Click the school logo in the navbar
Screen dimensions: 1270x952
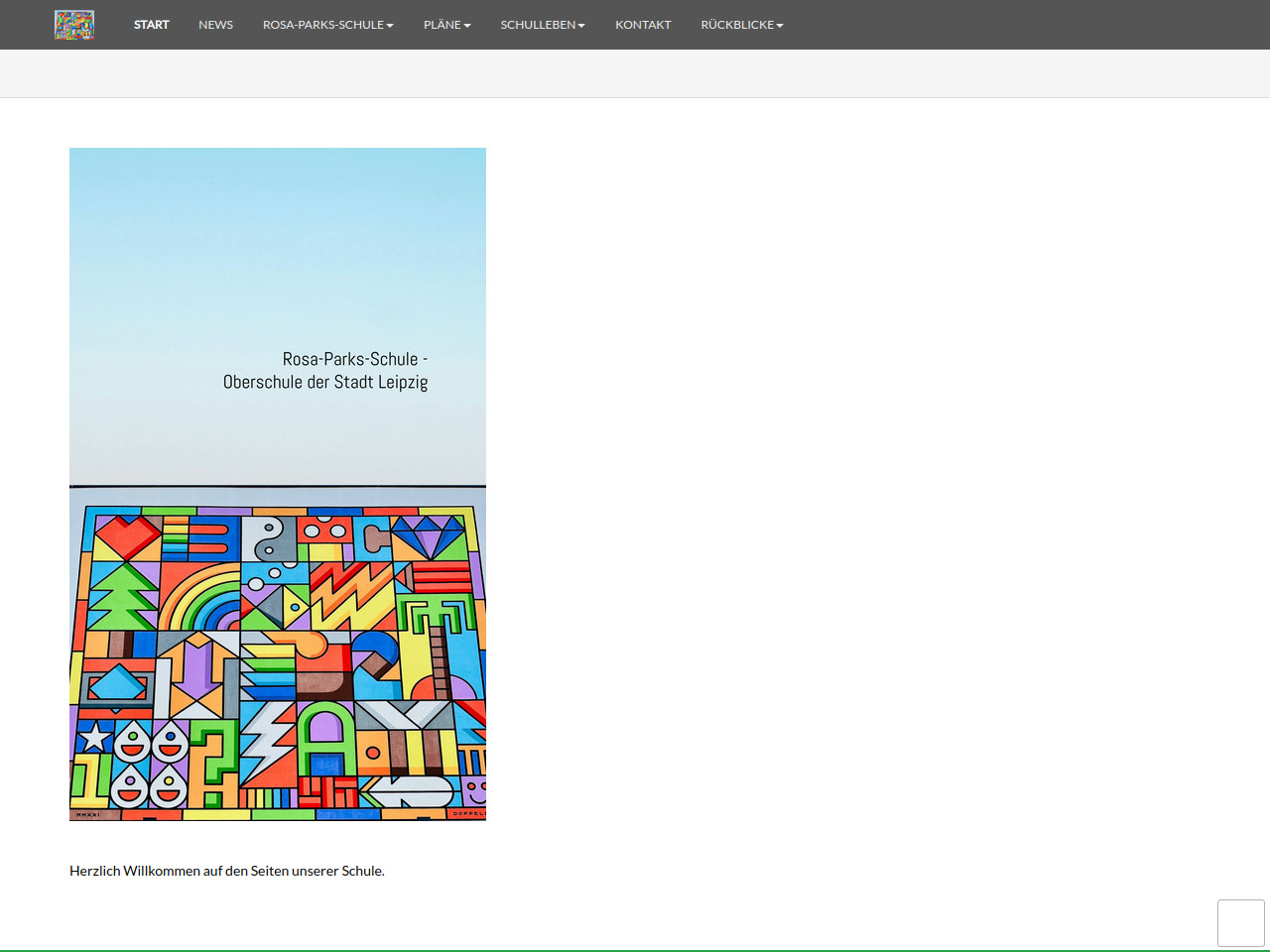pos(74,25)
